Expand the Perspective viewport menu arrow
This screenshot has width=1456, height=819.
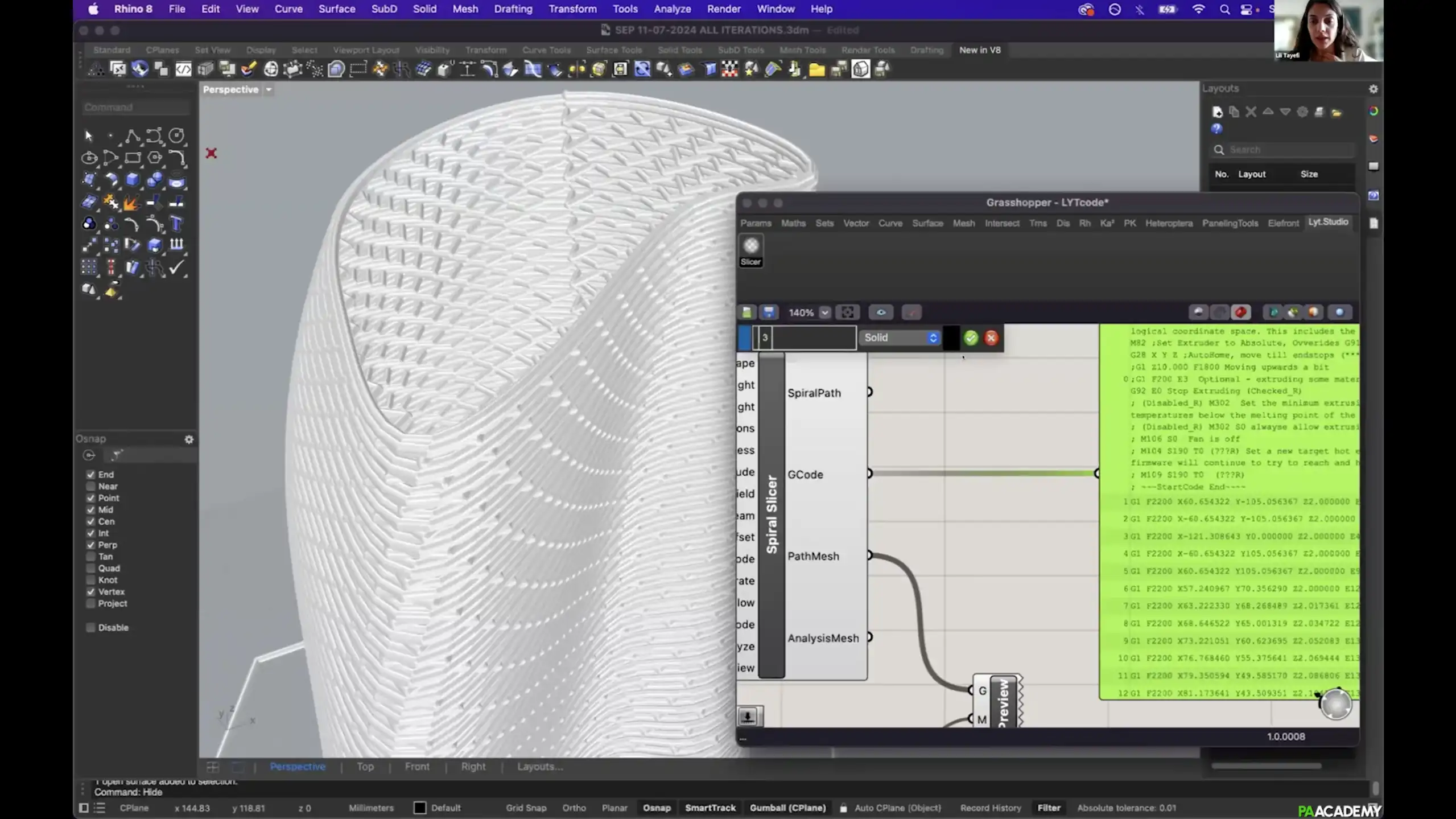(269, 90)
